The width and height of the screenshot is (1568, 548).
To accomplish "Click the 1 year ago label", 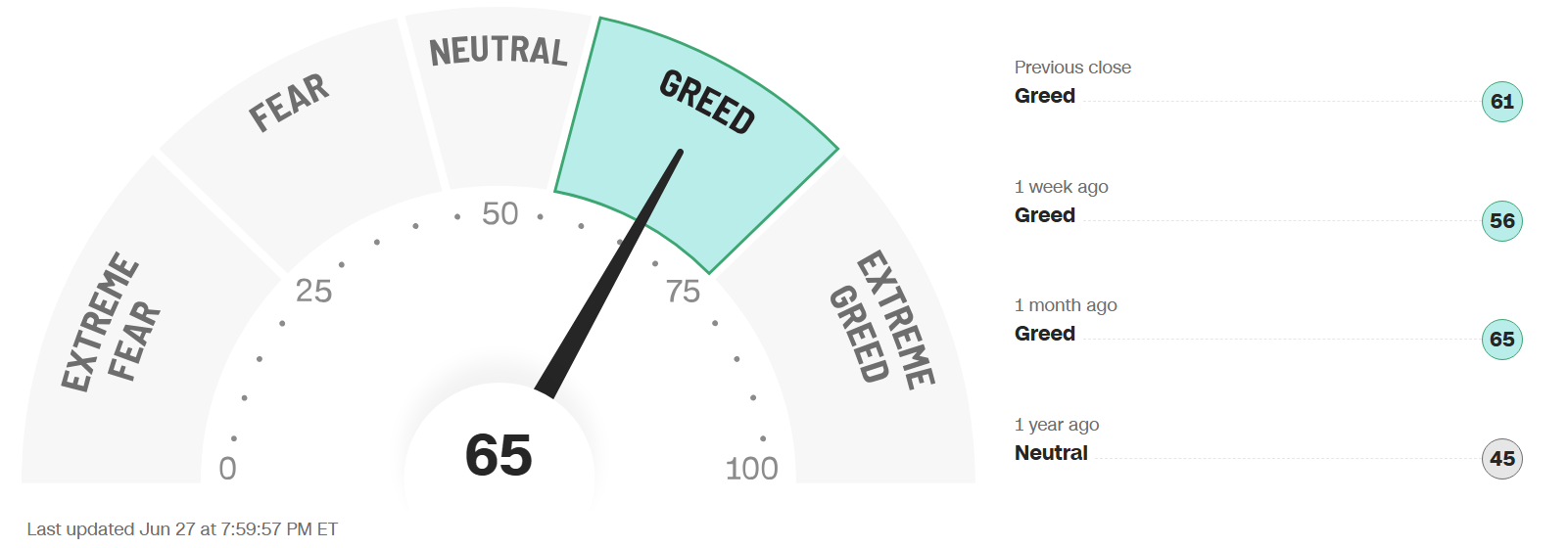I will 1057,425.
